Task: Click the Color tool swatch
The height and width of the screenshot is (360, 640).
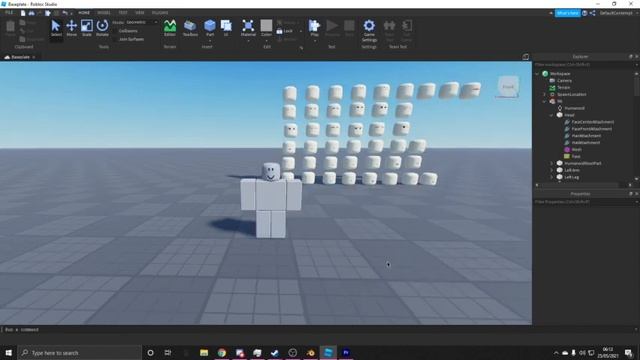Action: tap(266, 27)
